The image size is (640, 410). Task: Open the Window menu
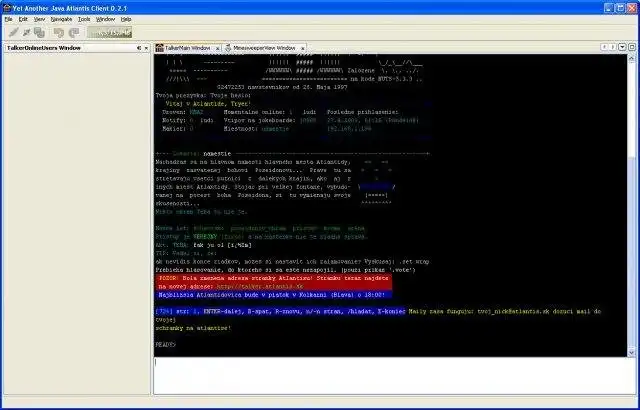(x=105, y=19)
